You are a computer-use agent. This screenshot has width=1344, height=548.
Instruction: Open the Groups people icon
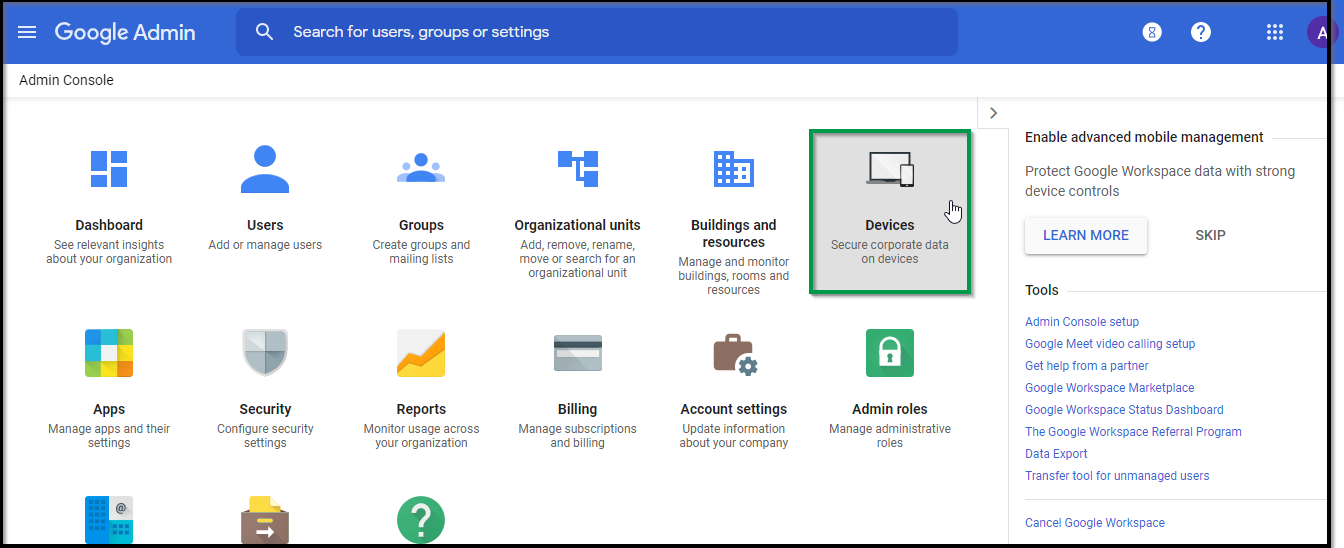click(421, 168)
